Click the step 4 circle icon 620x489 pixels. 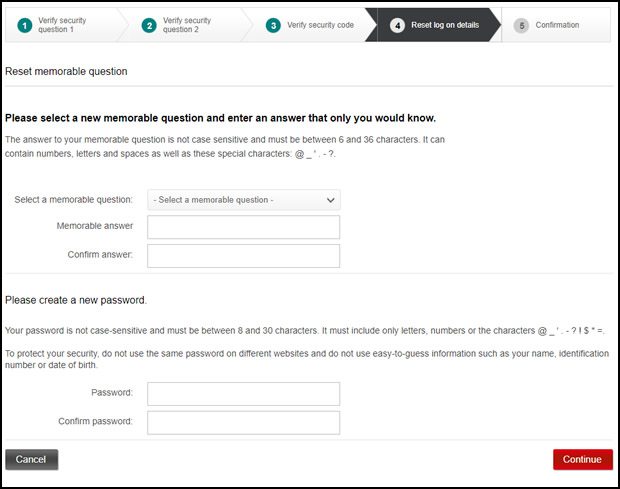[397, 26]
